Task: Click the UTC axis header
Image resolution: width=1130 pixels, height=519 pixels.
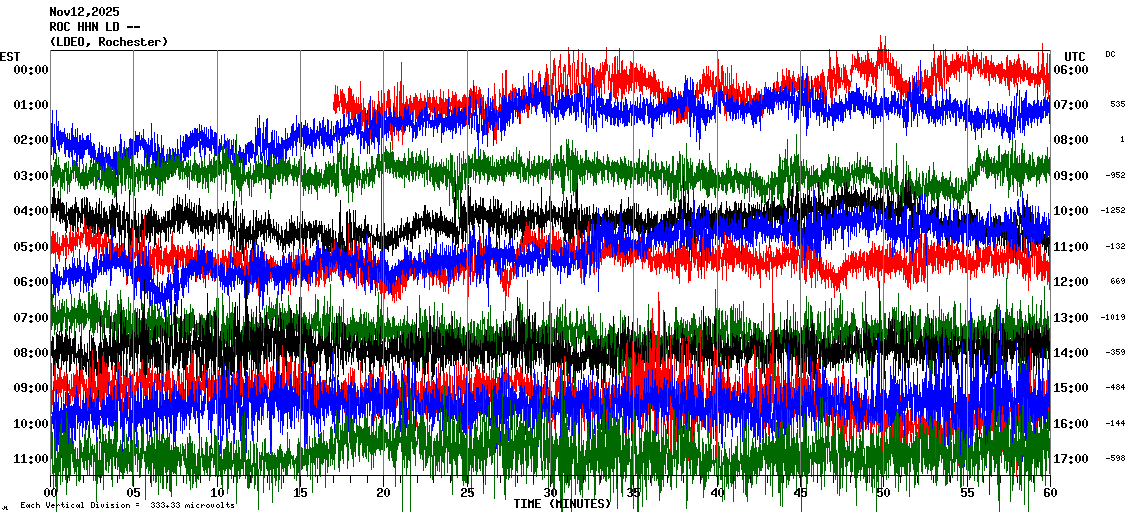Action: (1074, 56)
